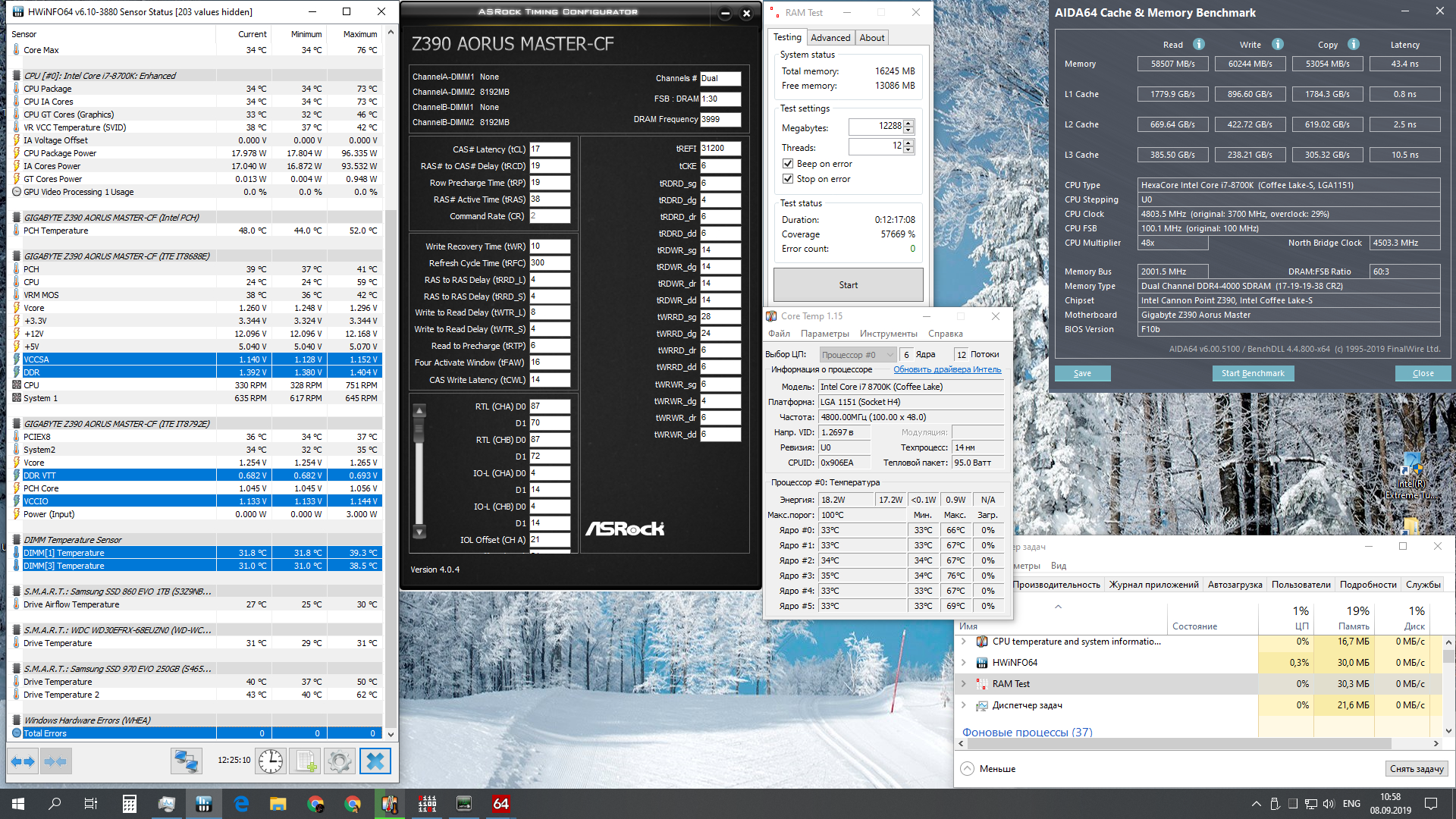Click HWiNFO log file spreadsheet icon
Image resolution: width=1456 pixels, height=819 pixels.
[306, 761]
